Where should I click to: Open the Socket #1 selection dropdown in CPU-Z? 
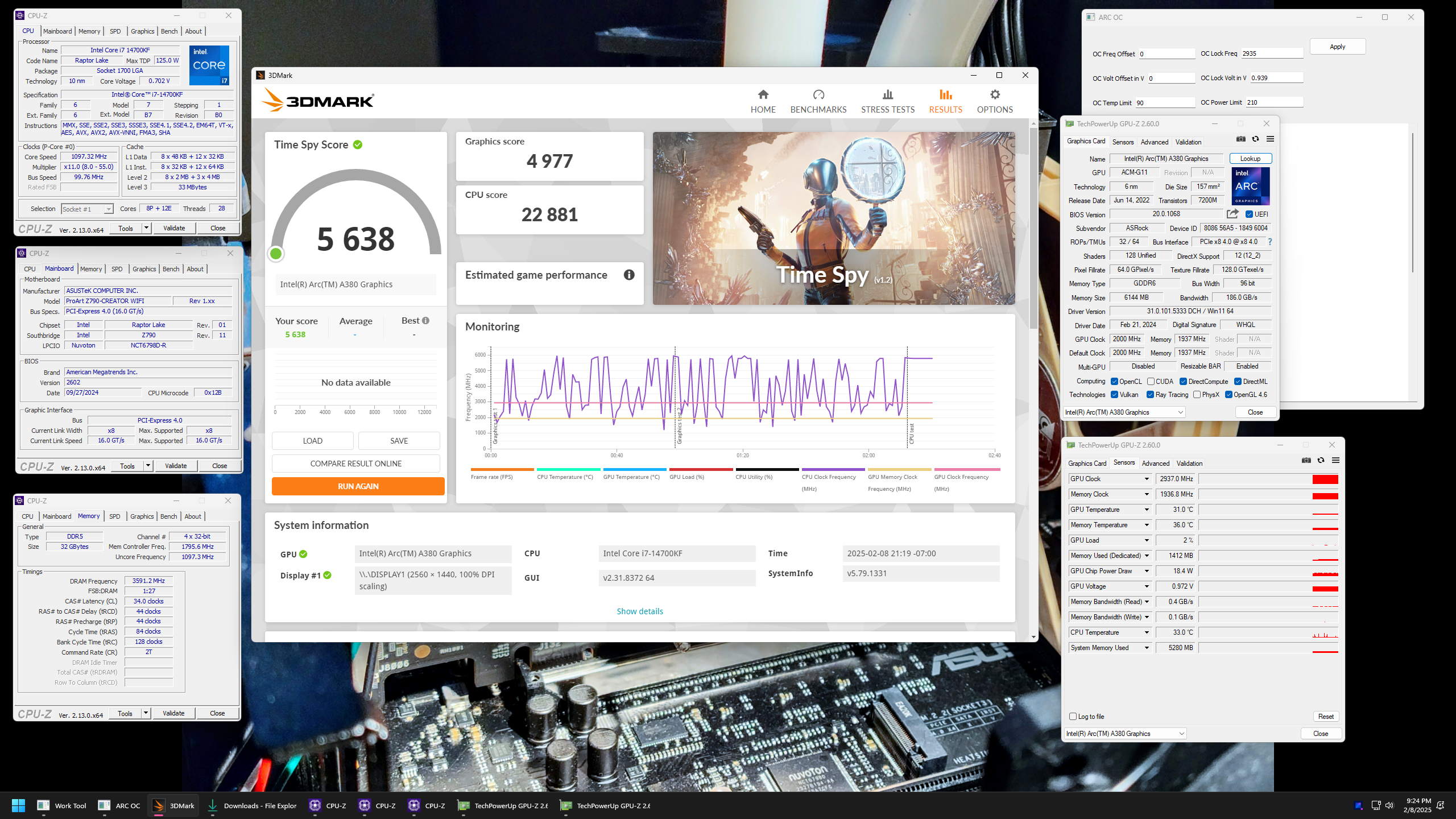[87, 209]
